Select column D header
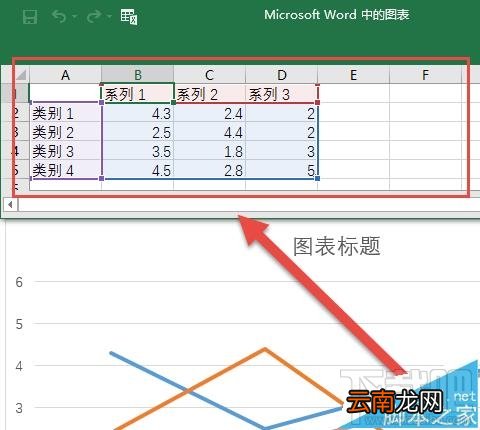This screenshot has height=430, width=480. pos(282,75)
